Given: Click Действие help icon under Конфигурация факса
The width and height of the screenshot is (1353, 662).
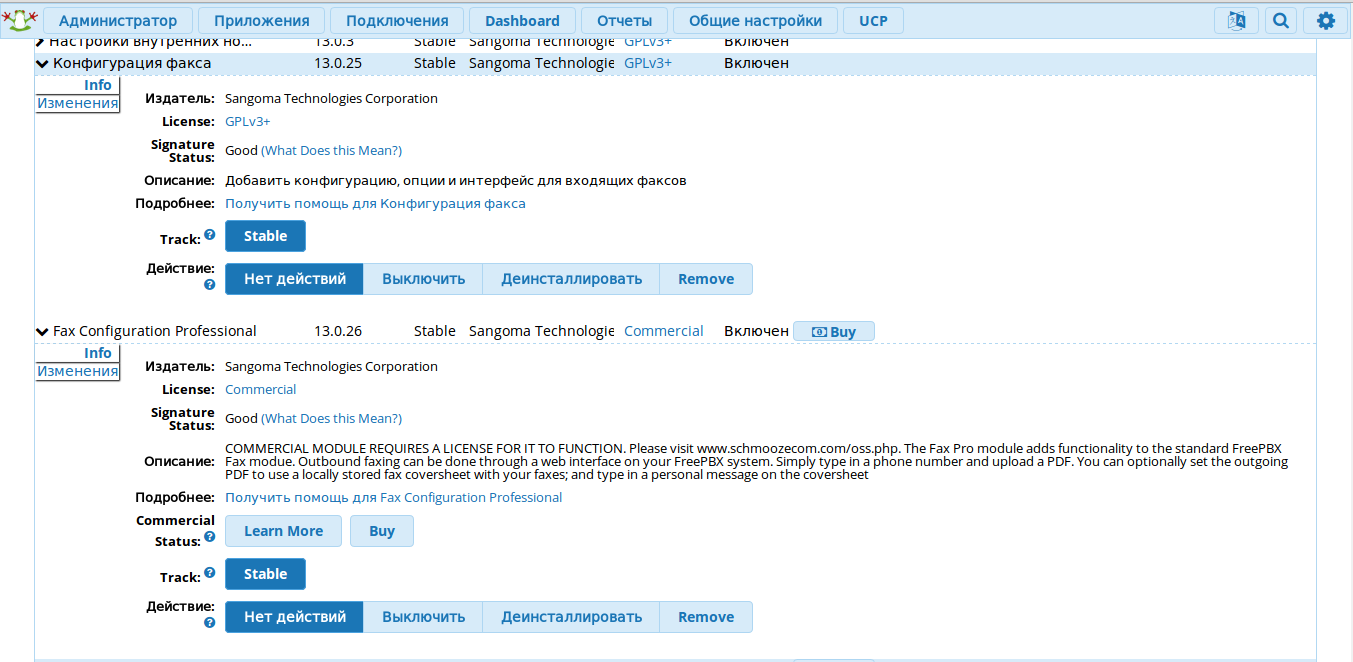Looking at the screenshot, I should click(210, 284).
